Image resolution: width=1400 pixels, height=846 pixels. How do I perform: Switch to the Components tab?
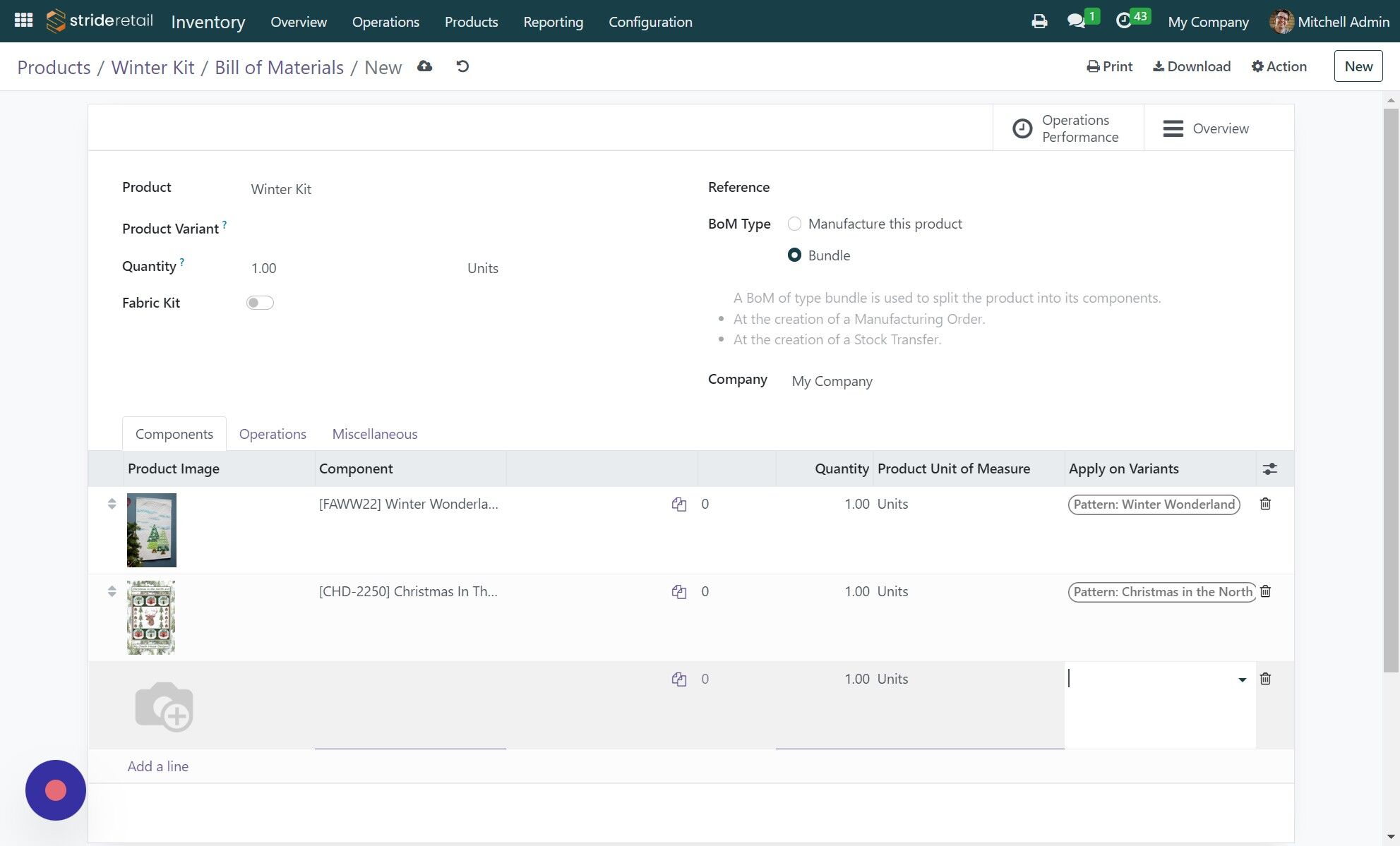(x=174, y=434)
